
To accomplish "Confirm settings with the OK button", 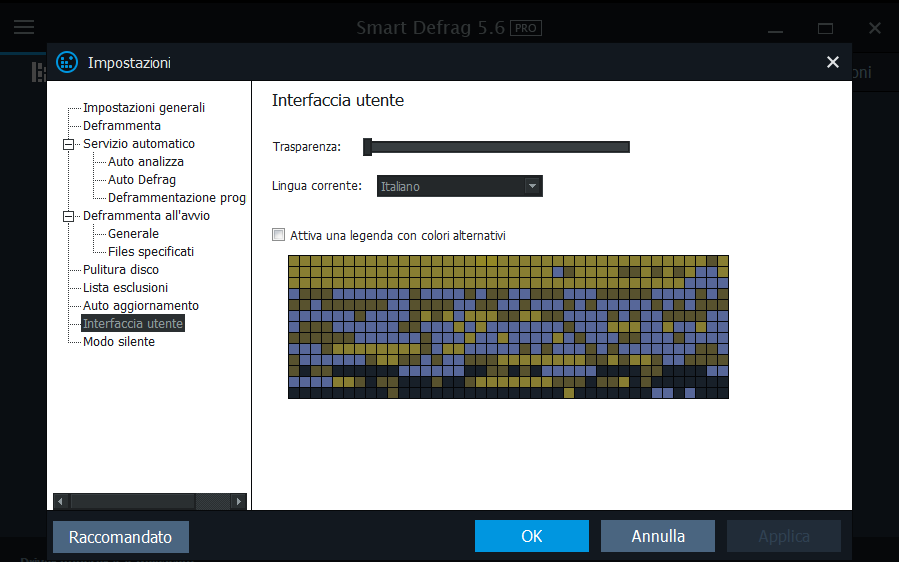I will click(531, 536).
